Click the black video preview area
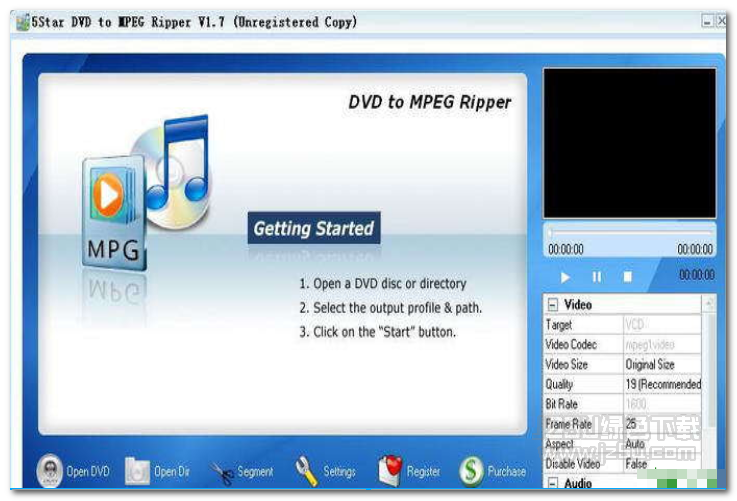This screenshot has height=501, width=737. point(629,143)
